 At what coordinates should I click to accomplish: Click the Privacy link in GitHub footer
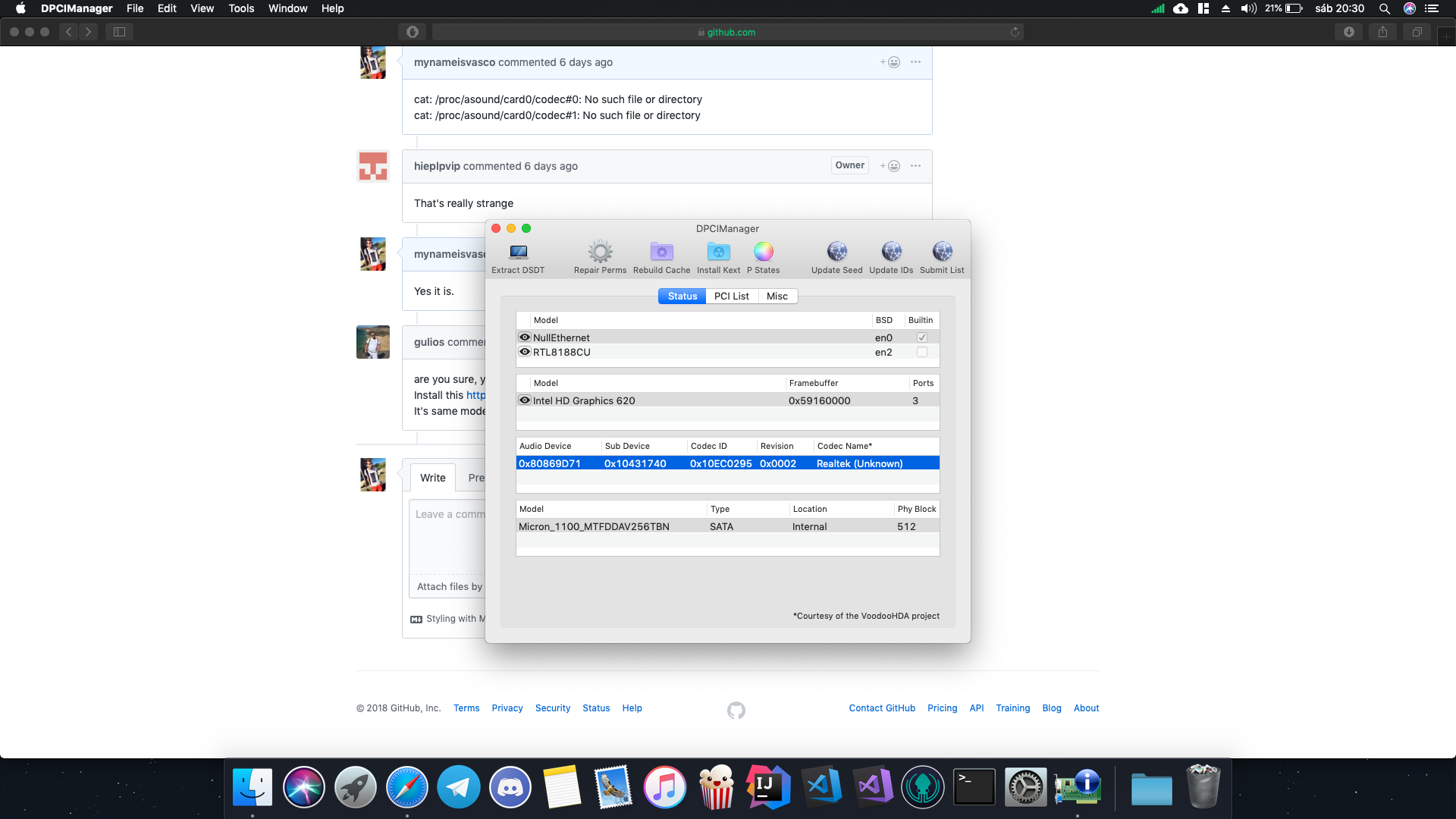coord(507,708)
